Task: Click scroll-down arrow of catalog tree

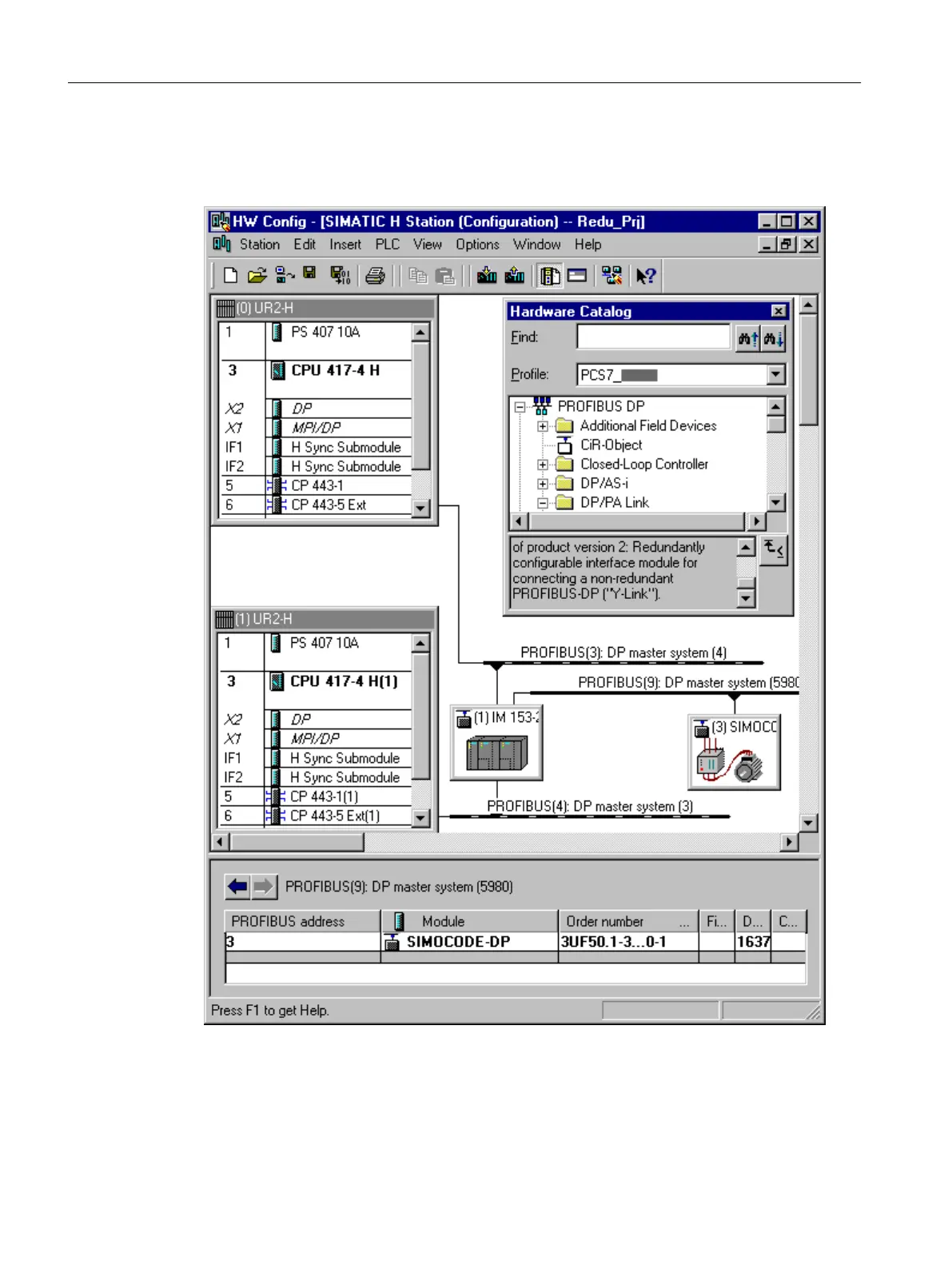Action: (775, 502)
